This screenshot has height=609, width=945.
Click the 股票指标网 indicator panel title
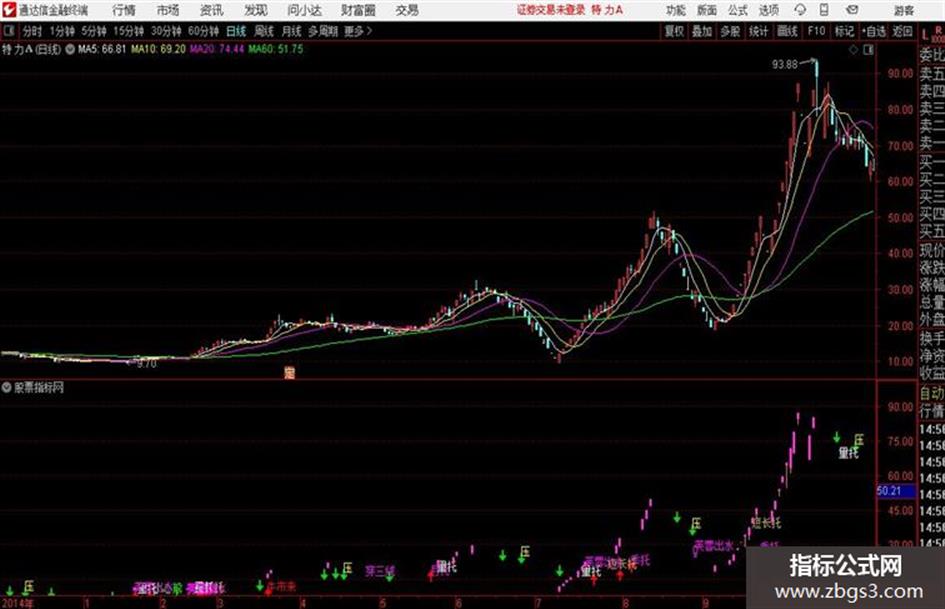tap(39, 388)
